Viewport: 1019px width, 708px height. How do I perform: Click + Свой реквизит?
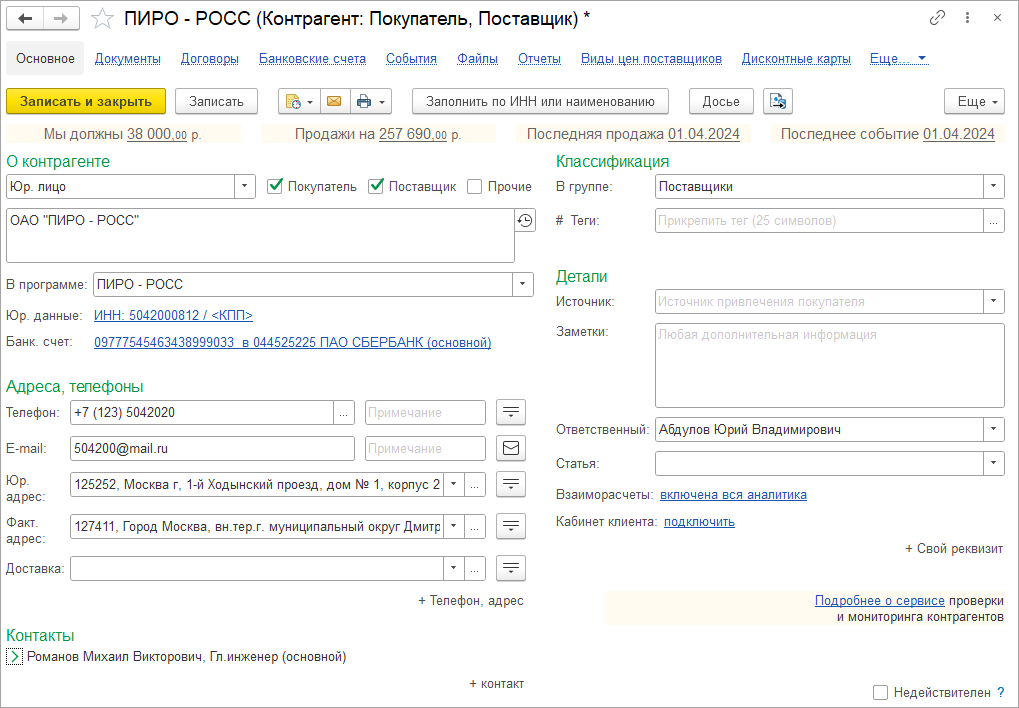954,549
